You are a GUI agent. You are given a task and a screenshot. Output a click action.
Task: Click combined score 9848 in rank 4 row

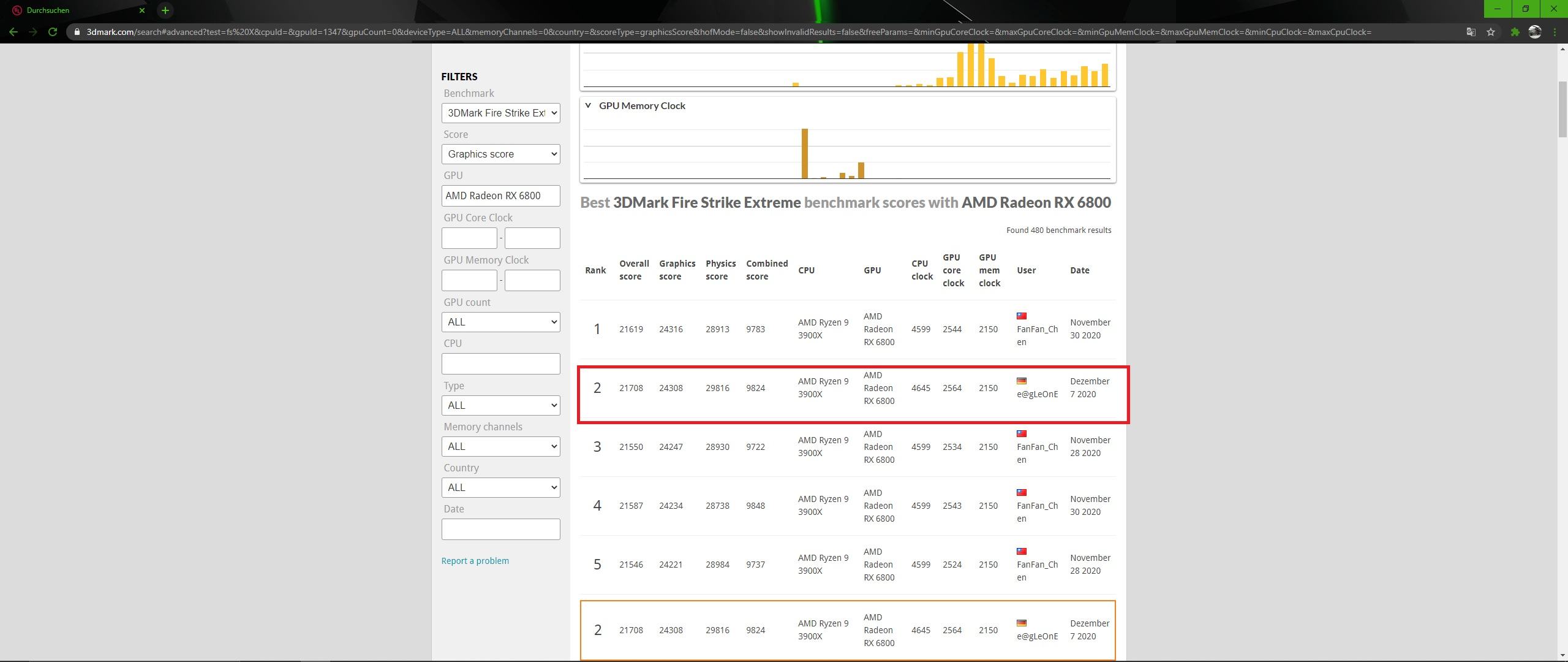[x=755, y=506]
